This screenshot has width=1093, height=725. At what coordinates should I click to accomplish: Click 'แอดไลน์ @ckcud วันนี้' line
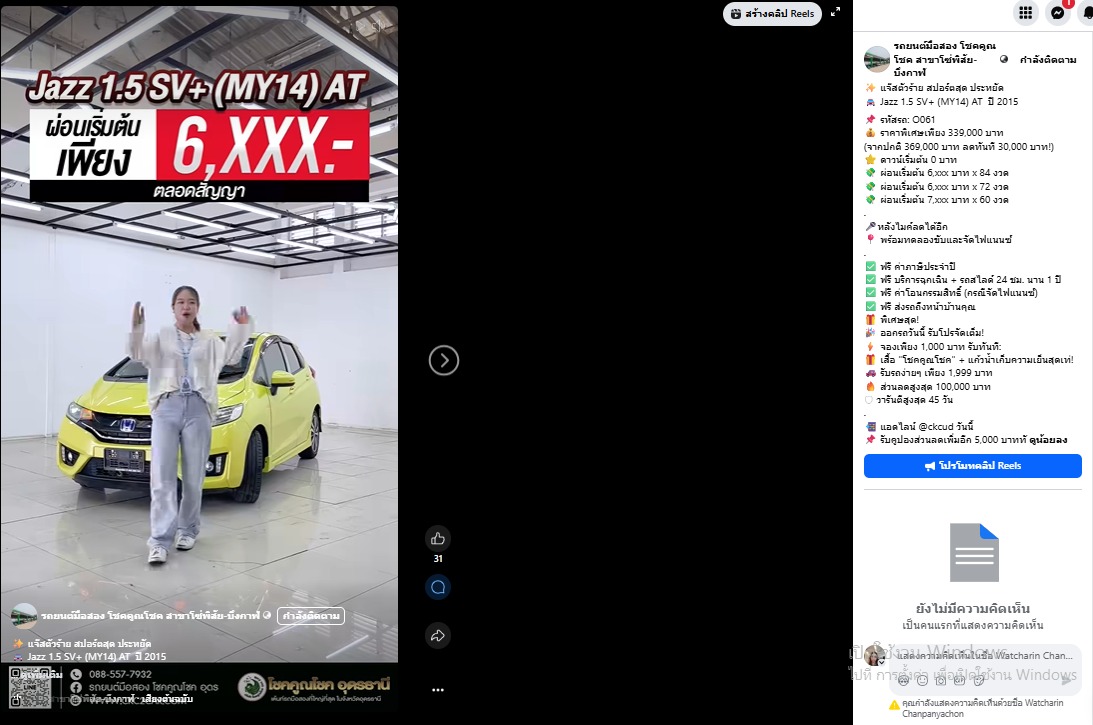(x=926, y=427)
